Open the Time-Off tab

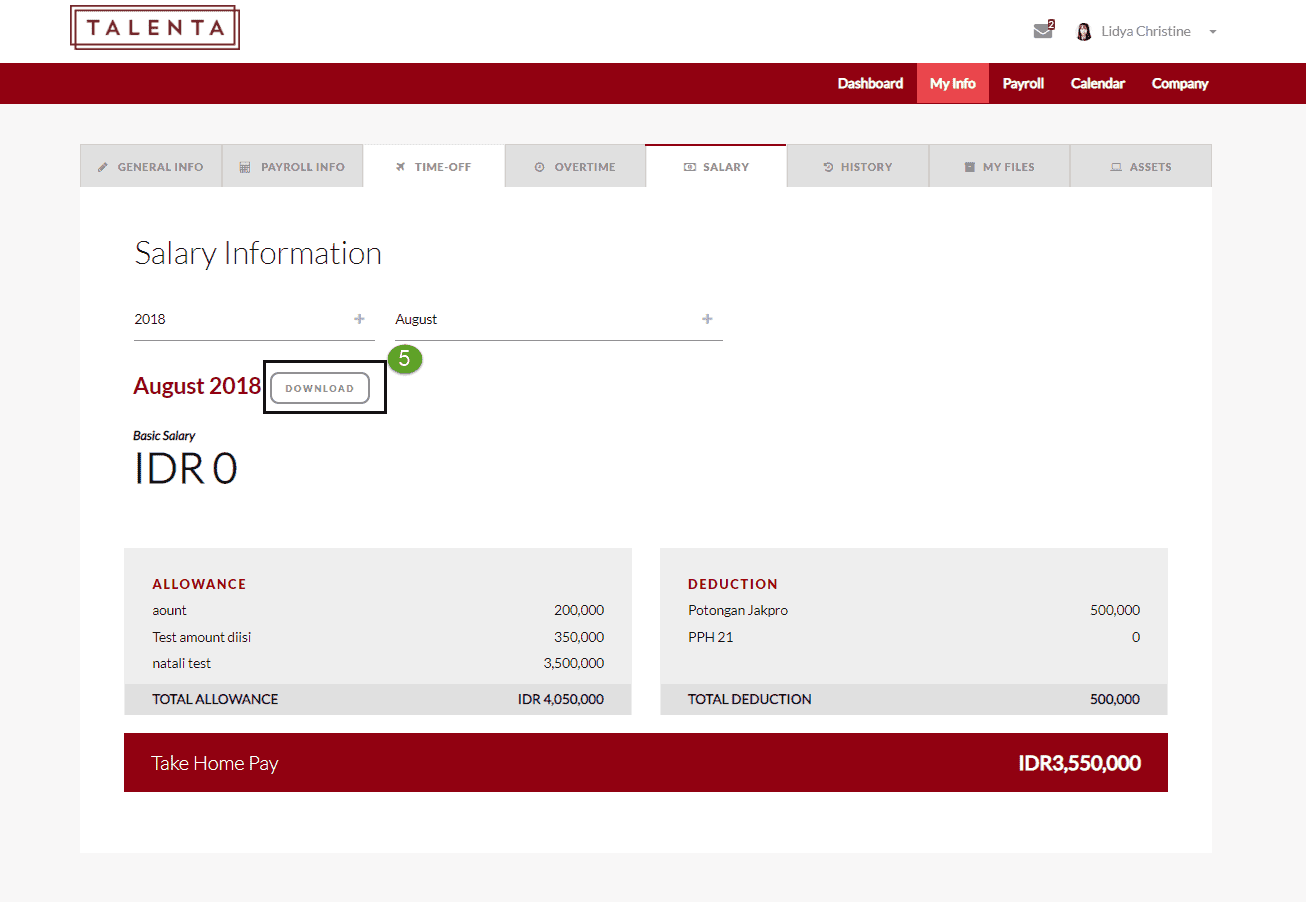[x=434, y=167]
